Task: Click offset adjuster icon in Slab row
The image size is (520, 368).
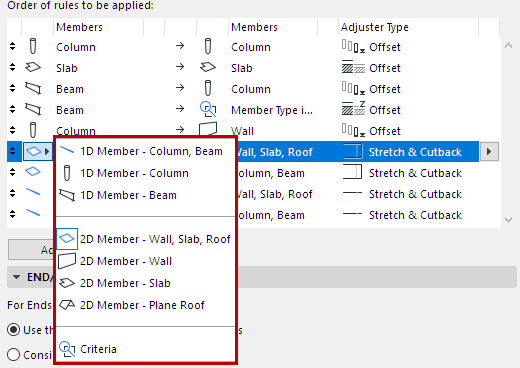Action: coord(353,67)
